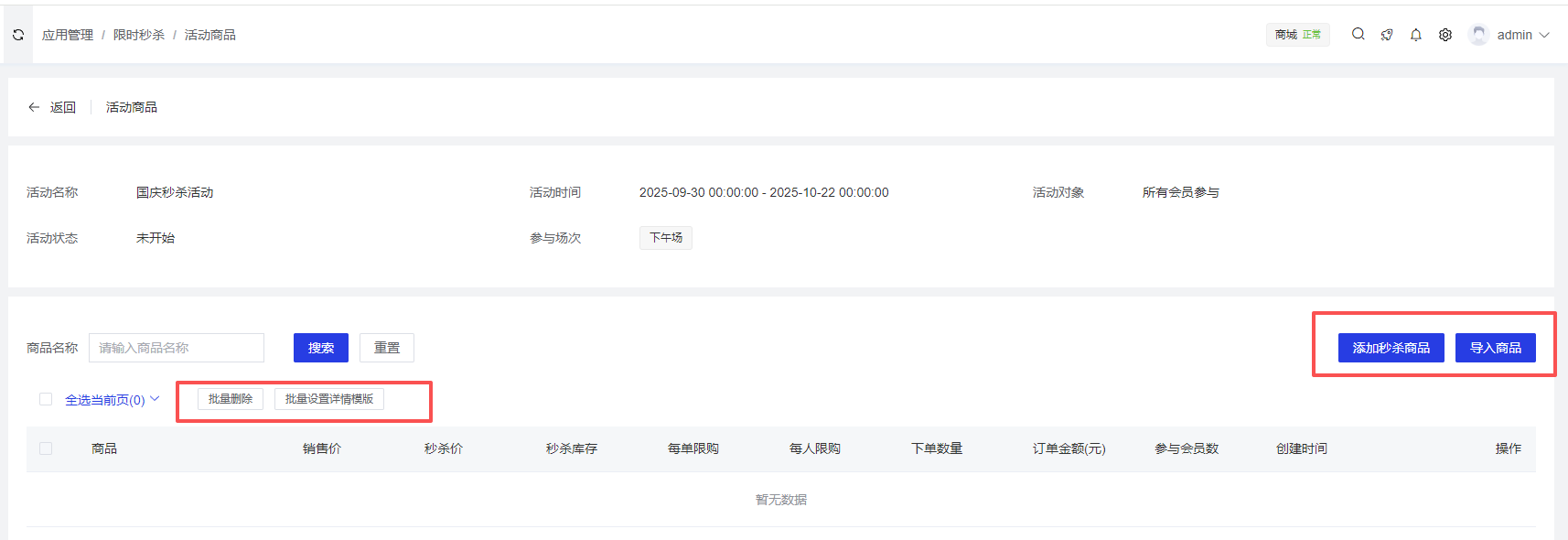Image resolution: width=1568 pixels, height=540 pixels.
Task: Click the 导入商品 import button
Action: pyautogui.click(x=1495, y=348)
